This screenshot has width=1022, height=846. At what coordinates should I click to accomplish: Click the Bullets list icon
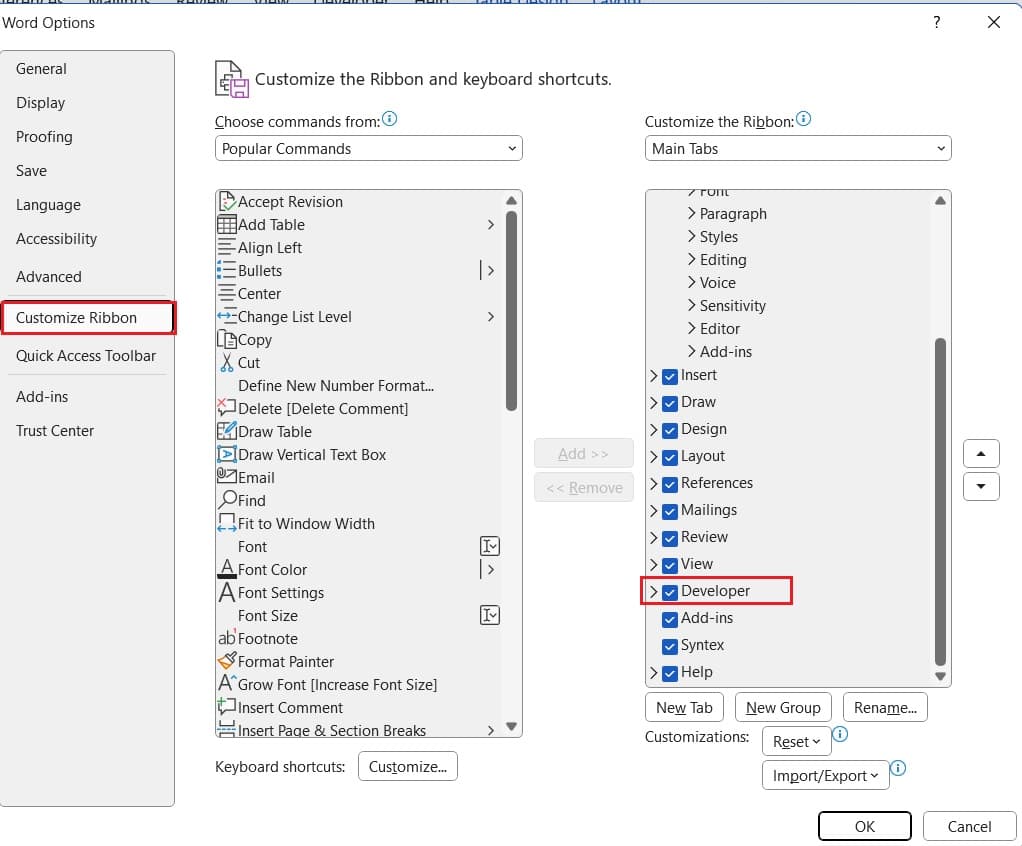226,270
